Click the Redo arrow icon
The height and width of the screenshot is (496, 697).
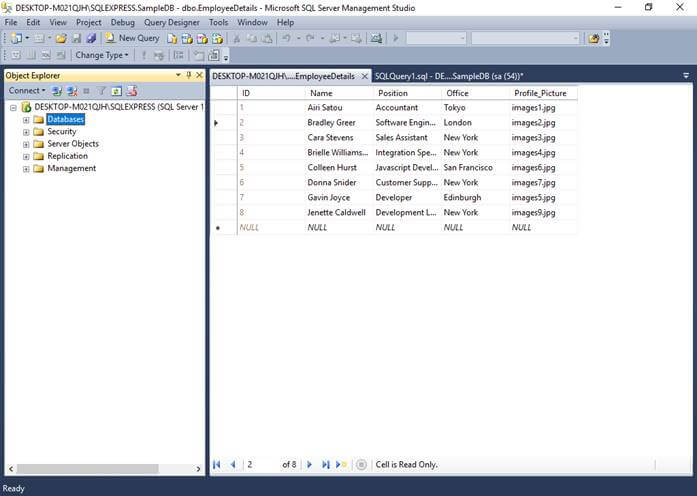310,39
